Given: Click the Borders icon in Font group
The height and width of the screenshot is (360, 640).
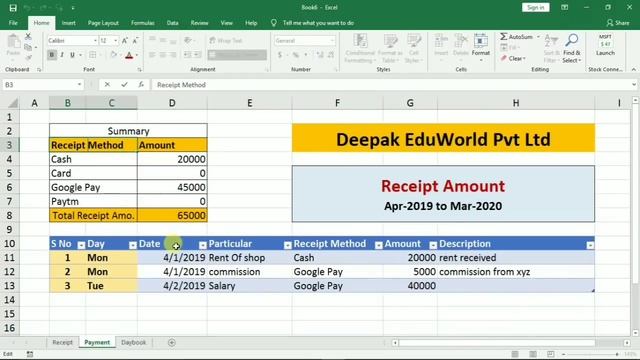Looking at the screenshot, I should (x=93, y=55).
